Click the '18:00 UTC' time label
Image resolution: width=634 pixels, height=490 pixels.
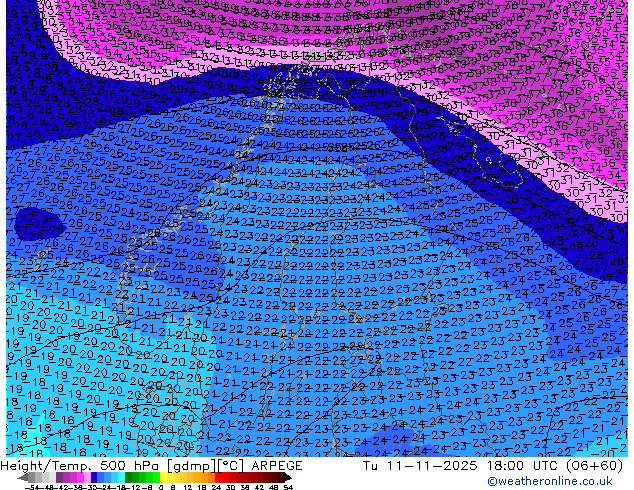521,466
